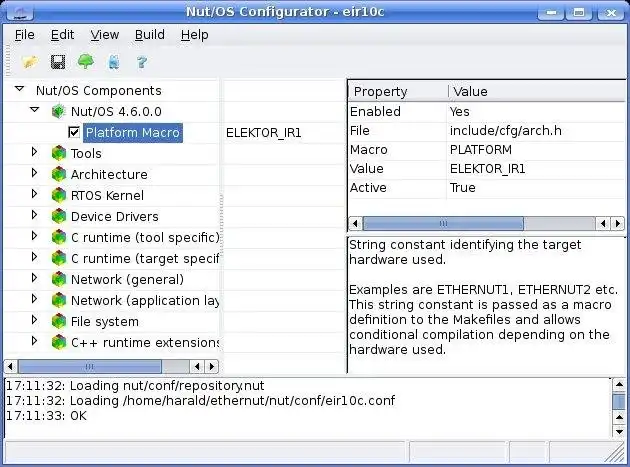
Task: Click the Architecture component cube icon
Action: tap(59, 174)
